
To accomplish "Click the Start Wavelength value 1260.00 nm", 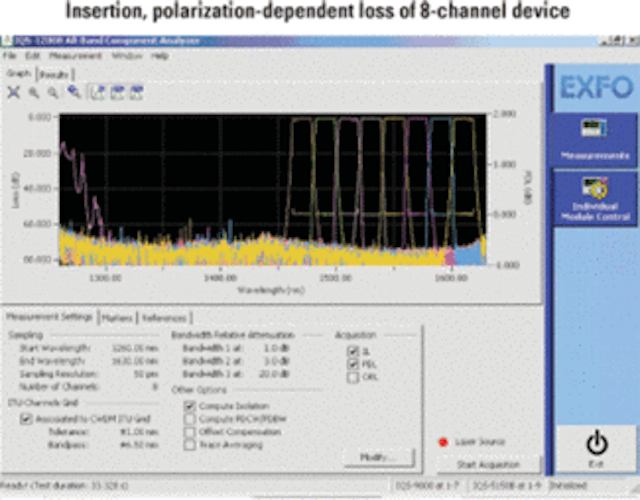I will 135,348.
